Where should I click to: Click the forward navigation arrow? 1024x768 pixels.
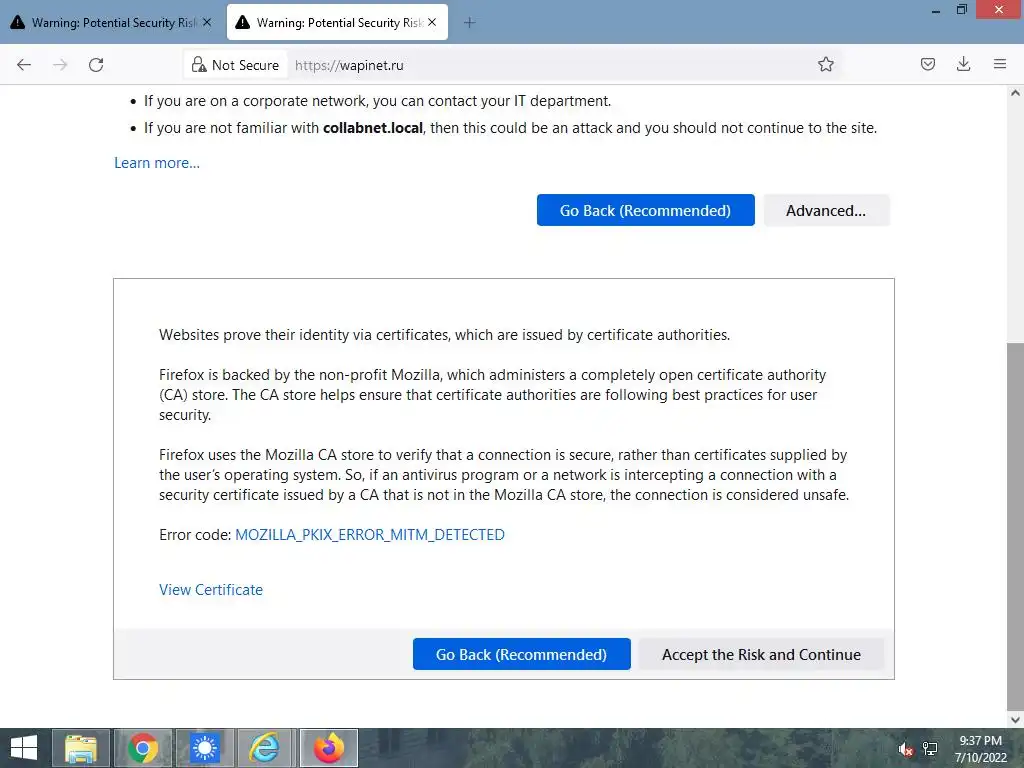60,65
